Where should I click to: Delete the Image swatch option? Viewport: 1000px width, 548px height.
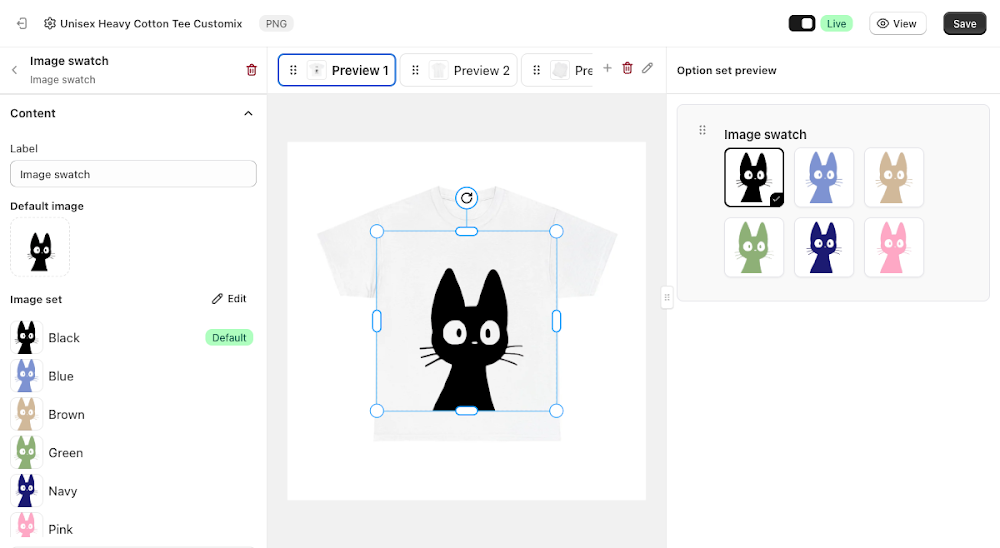click(251, 70)
